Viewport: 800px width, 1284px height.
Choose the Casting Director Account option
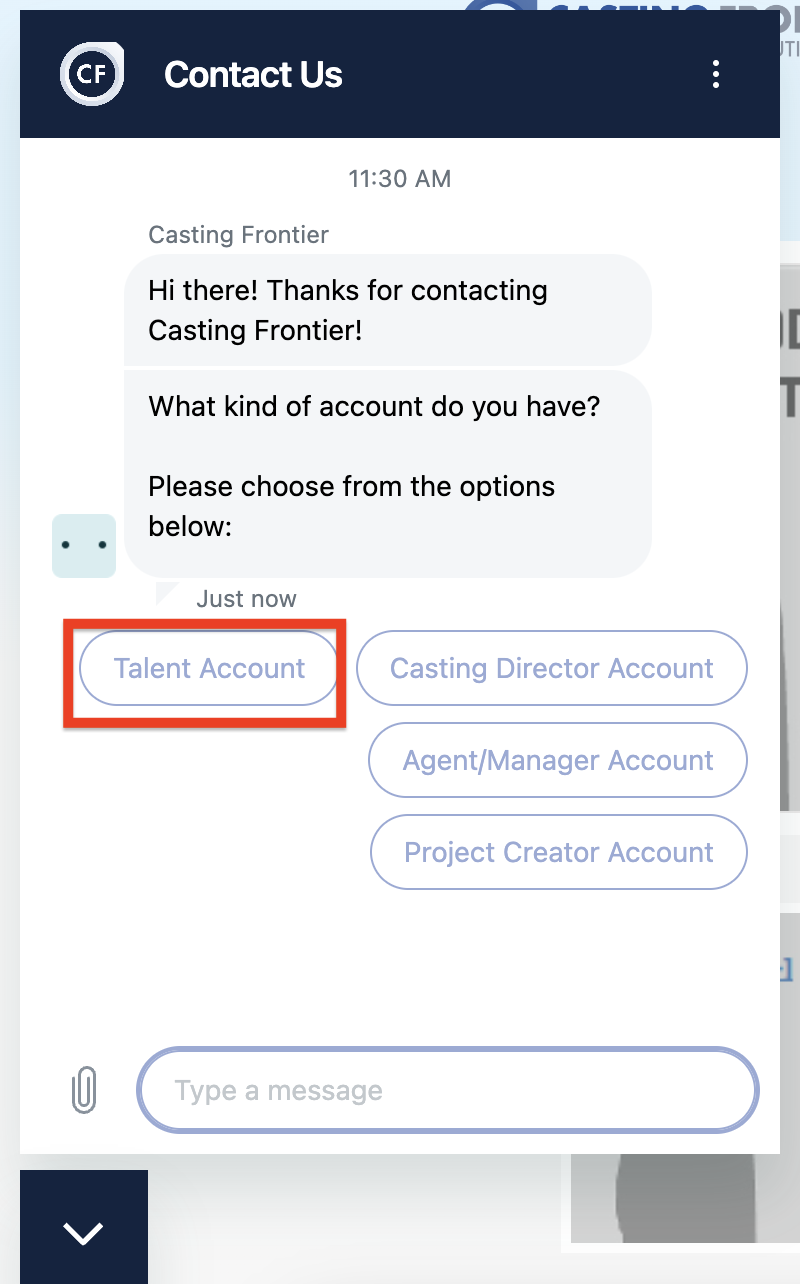click(552, 668)
